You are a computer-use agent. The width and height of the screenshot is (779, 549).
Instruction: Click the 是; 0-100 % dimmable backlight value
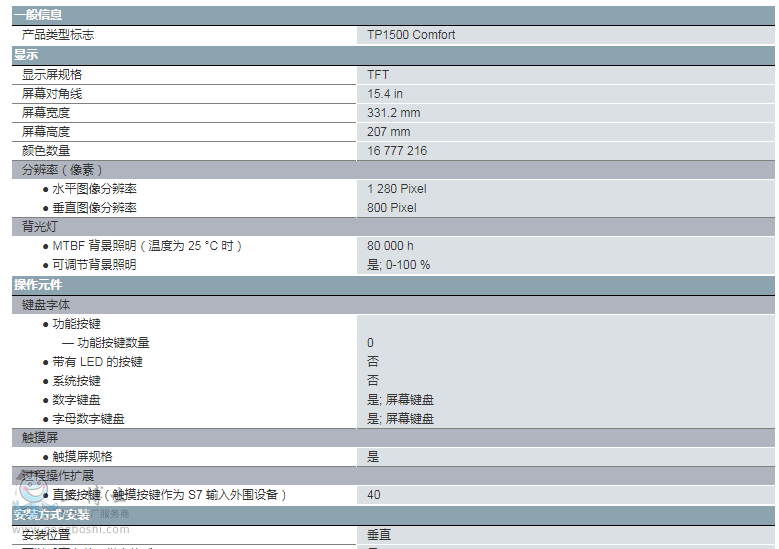(398, 265)
